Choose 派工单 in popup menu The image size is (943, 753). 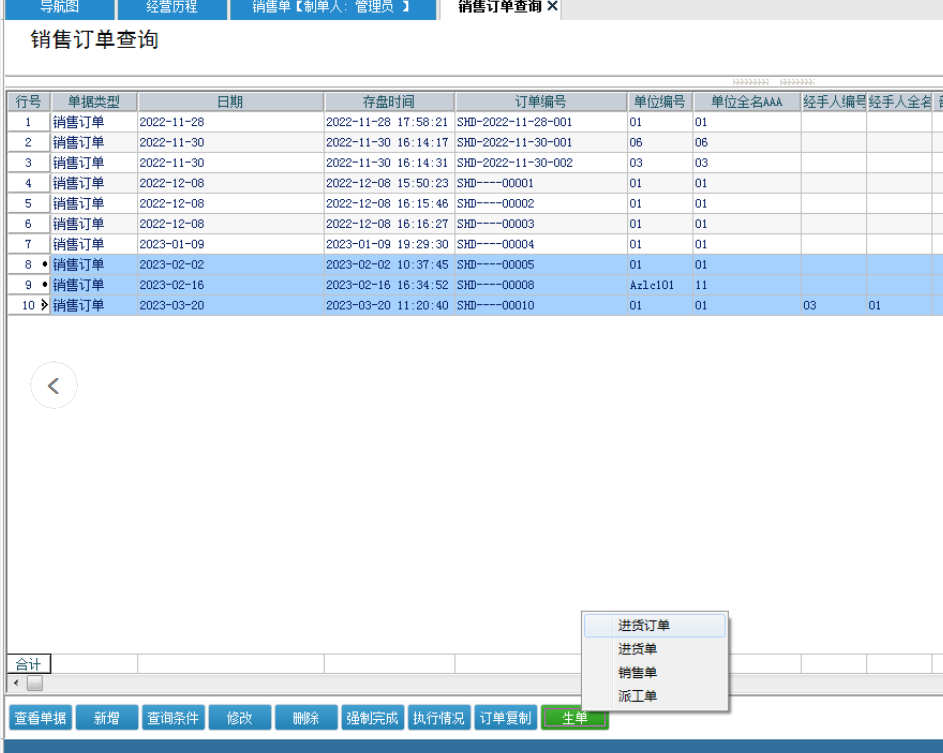655,696
